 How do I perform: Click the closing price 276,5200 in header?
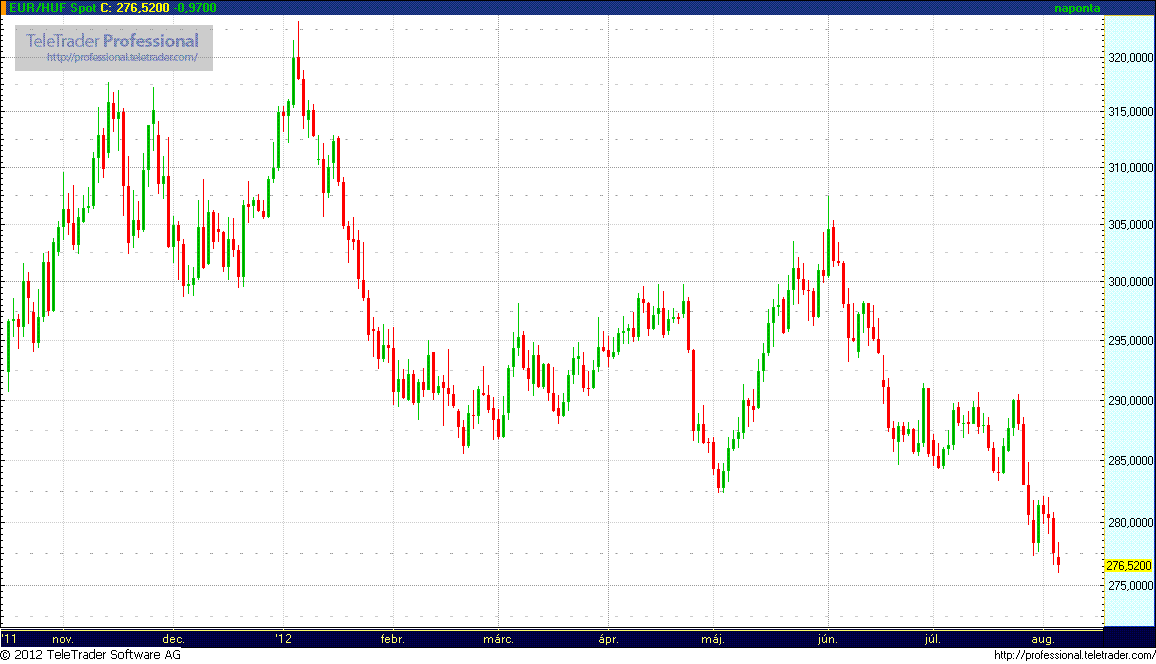[x=142, y=8]
